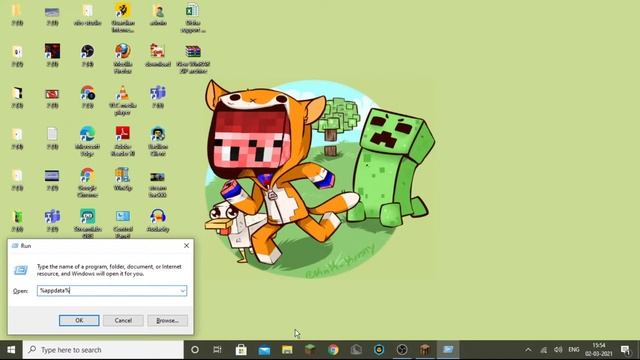Switch to OBS Studio on the taskbar
Viewport: 640px width, 360px height.
pyautogui.click(x=402, y=350)
